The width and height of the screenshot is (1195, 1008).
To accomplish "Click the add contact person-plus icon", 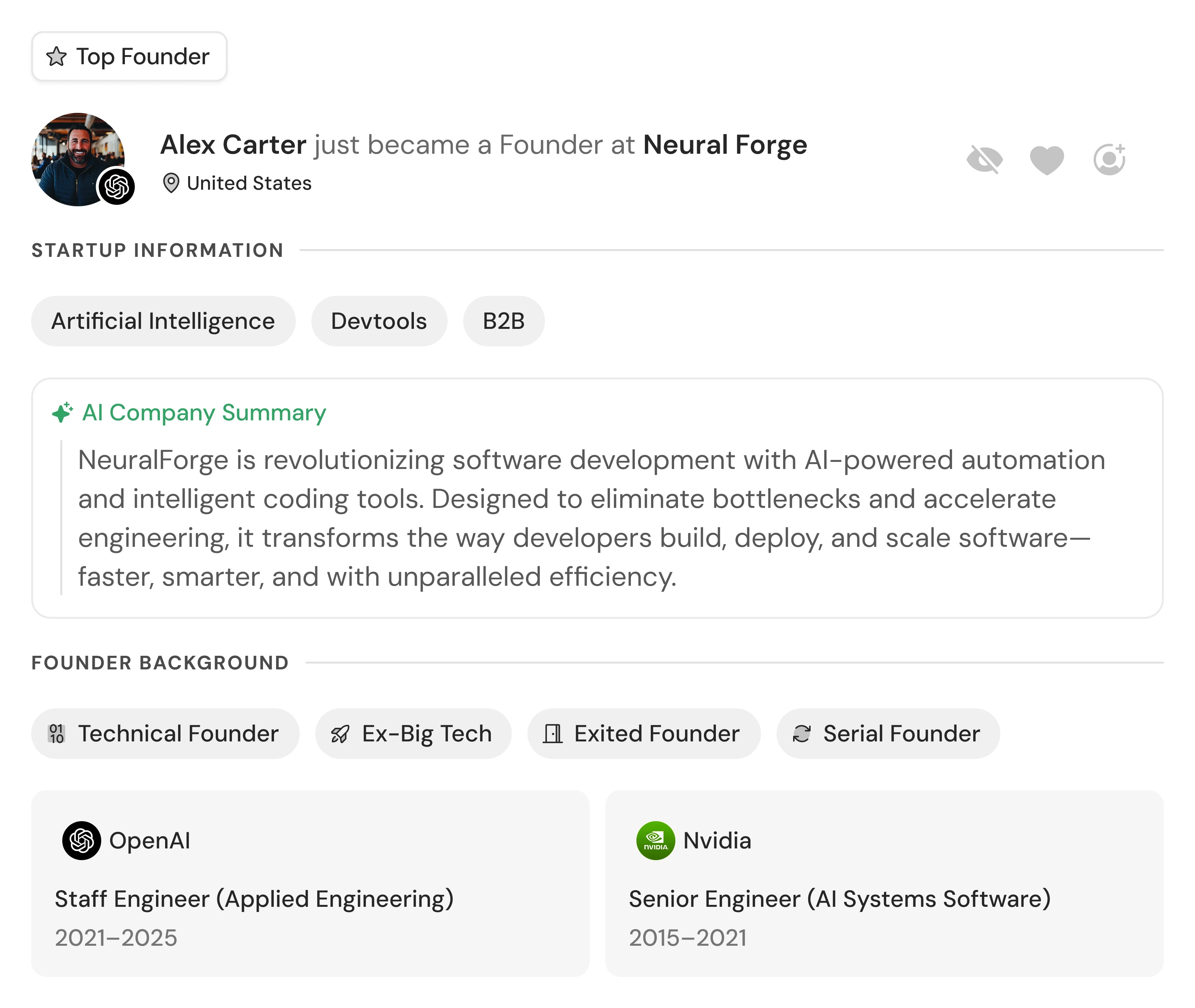I will click(x=1109, y=160).
